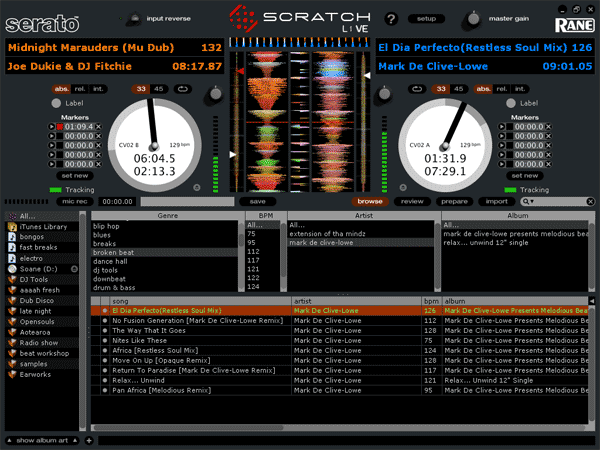
Task: Set left deck speed to 45
Action: tap(159, 89)
